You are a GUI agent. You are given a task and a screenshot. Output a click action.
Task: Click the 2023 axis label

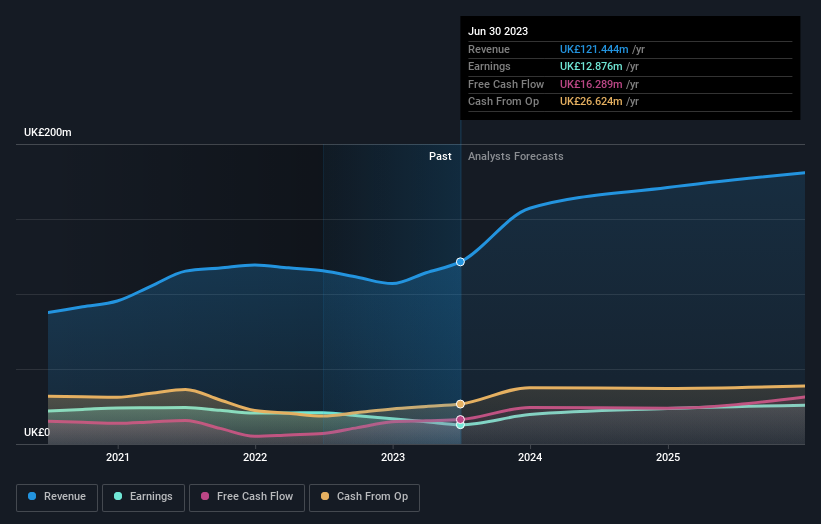click(393, 458)
